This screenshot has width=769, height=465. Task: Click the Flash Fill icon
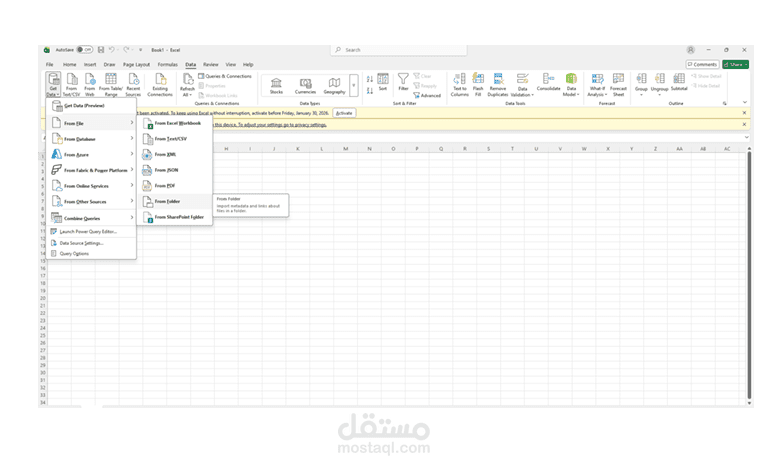(x=478, y=85)
